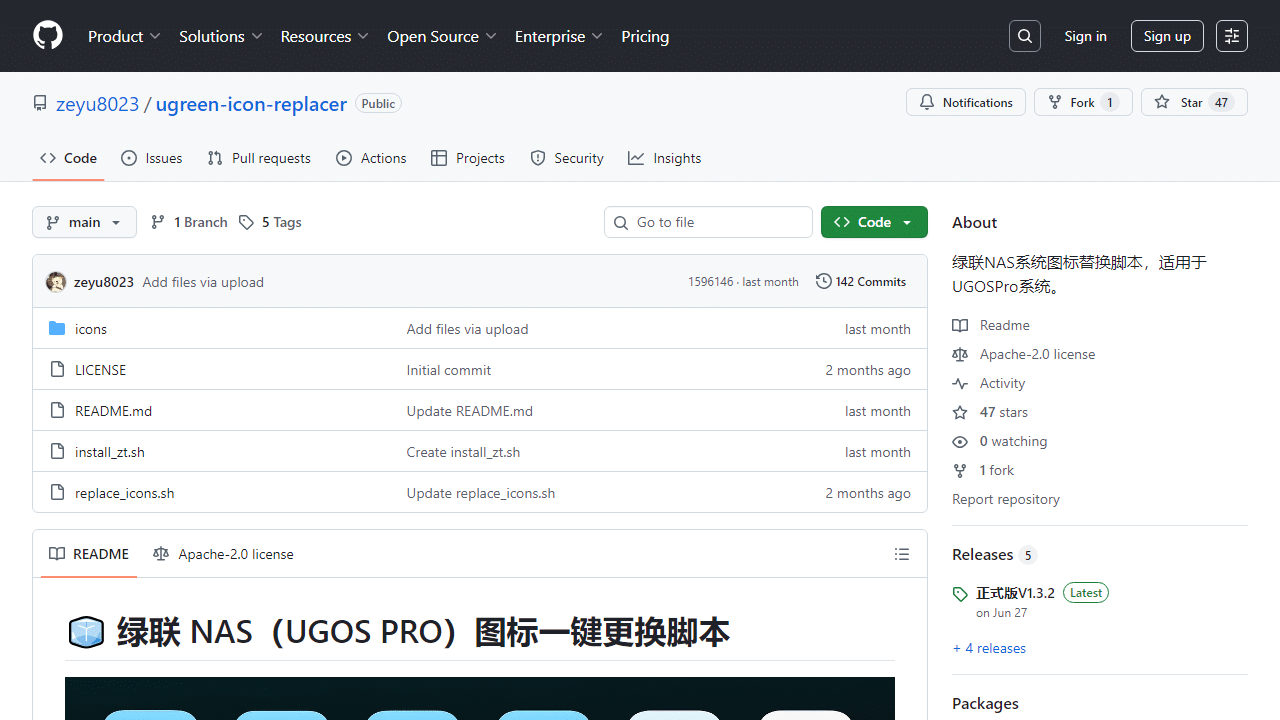Open commit message Initial commit
This screenshot has width=1280, height=720.
(449, 370)
